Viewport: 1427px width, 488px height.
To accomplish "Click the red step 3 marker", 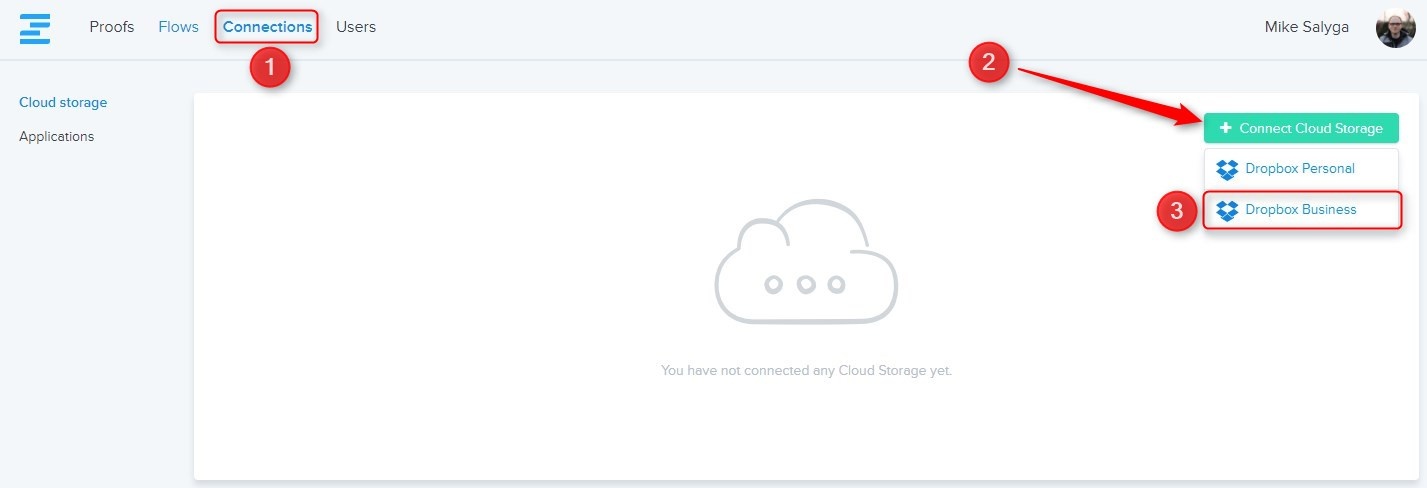I will [x=1177, y=211].
